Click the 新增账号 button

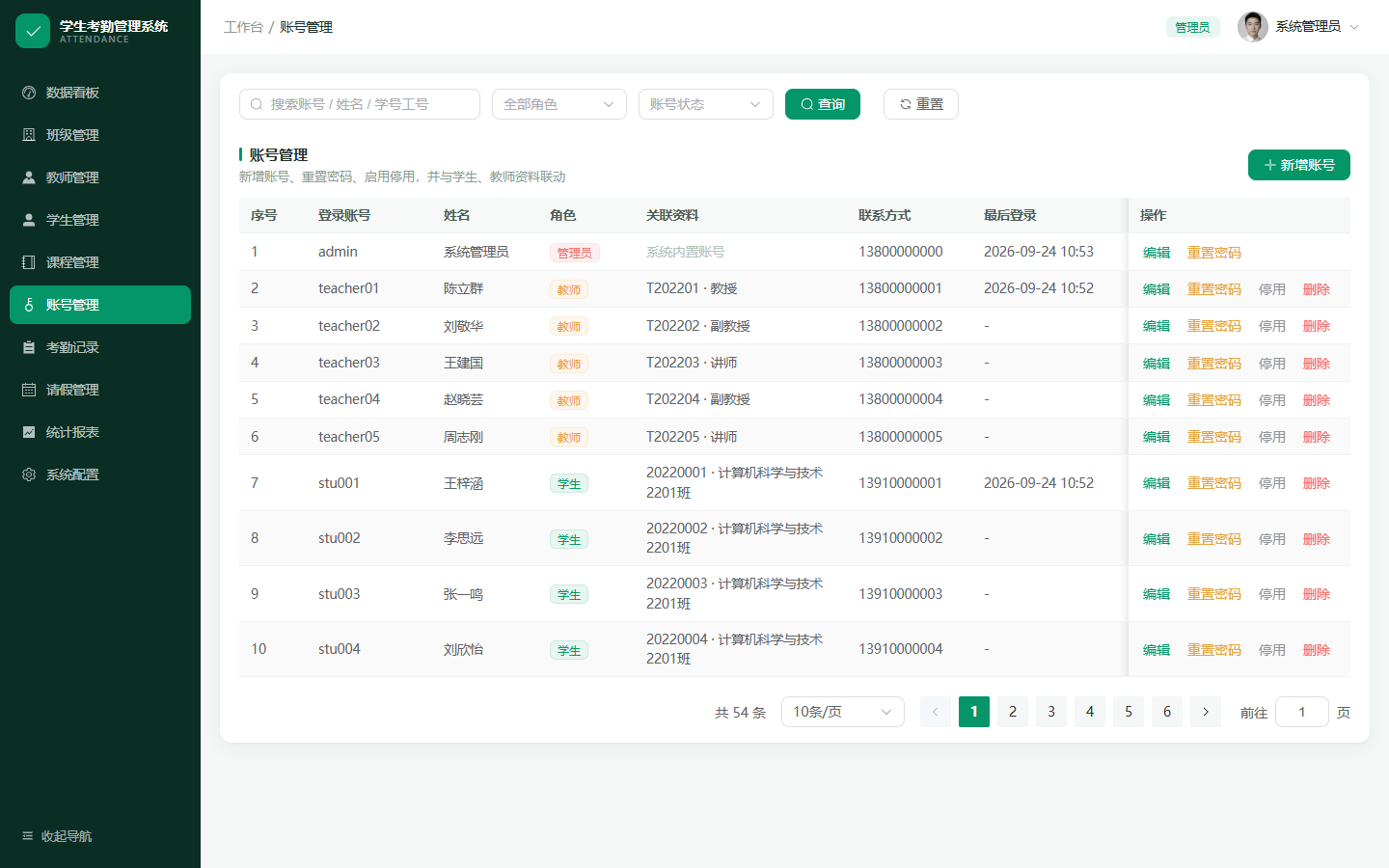coord(1299,165)
